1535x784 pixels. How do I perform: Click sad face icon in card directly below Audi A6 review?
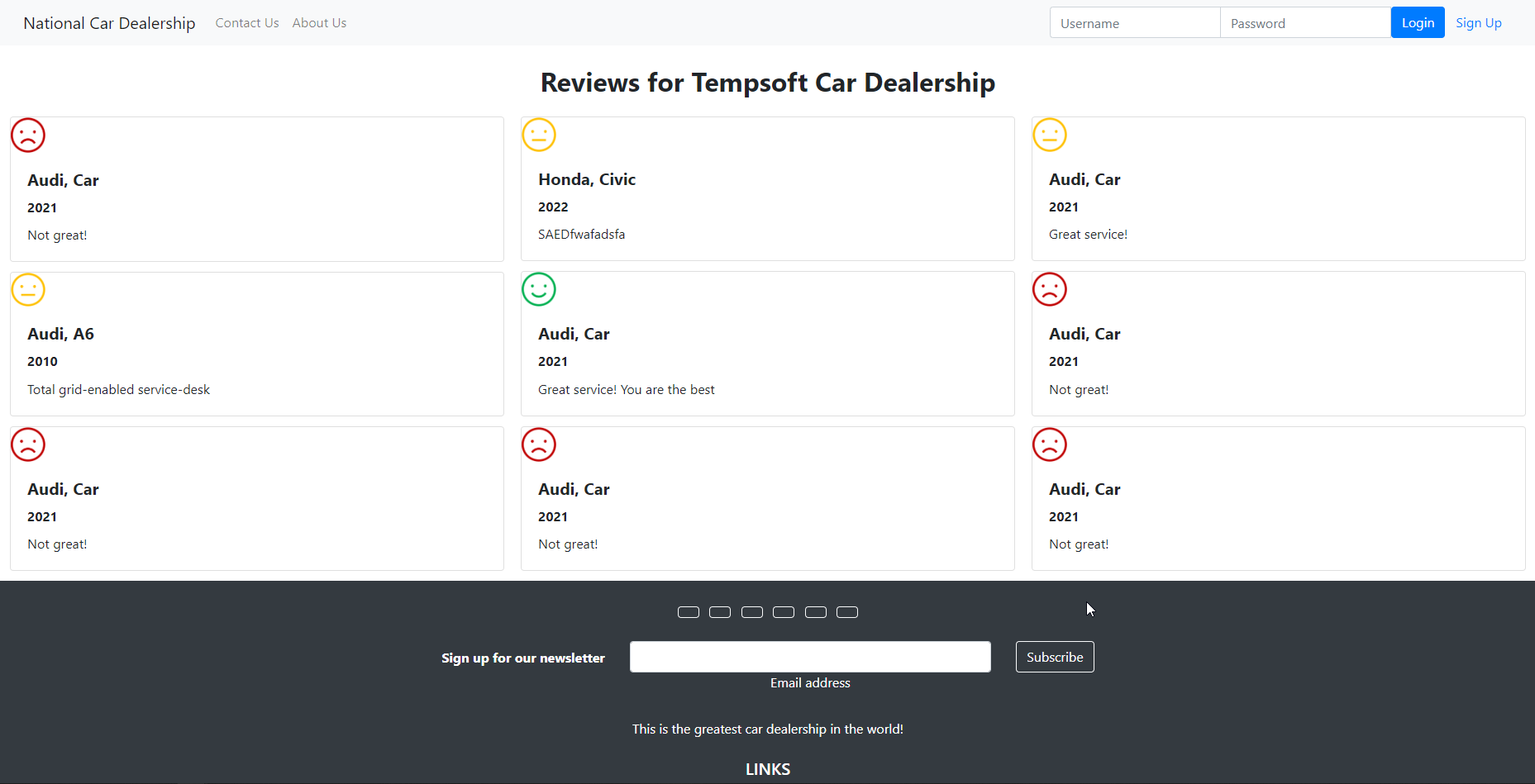click(28, 444)
